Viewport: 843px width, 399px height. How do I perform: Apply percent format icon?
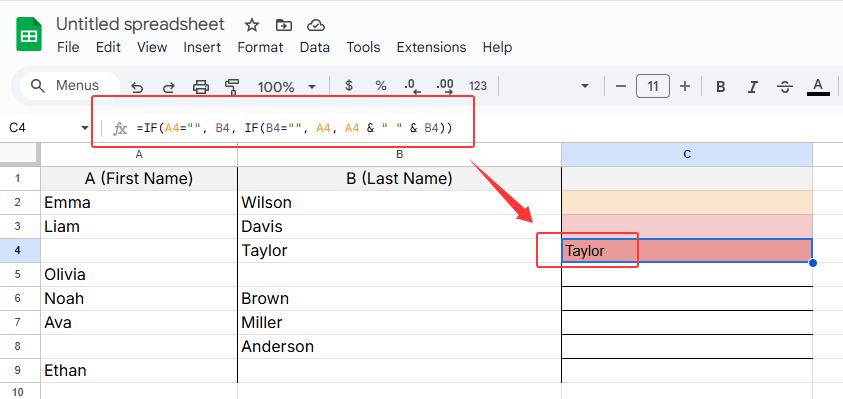(381, 86)
